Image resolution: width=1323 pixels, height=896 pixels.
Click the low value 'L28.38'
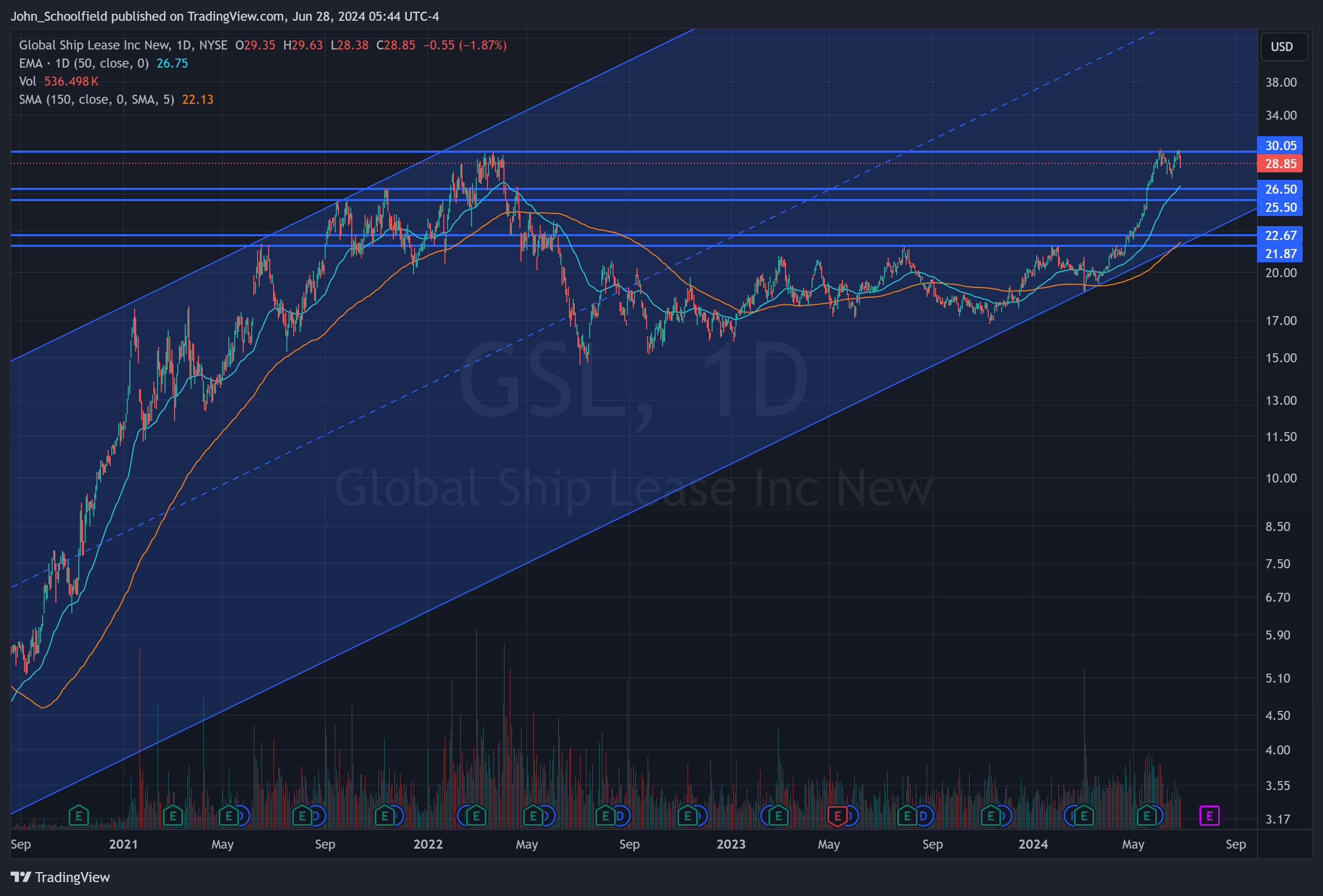[x=350, y=45]
